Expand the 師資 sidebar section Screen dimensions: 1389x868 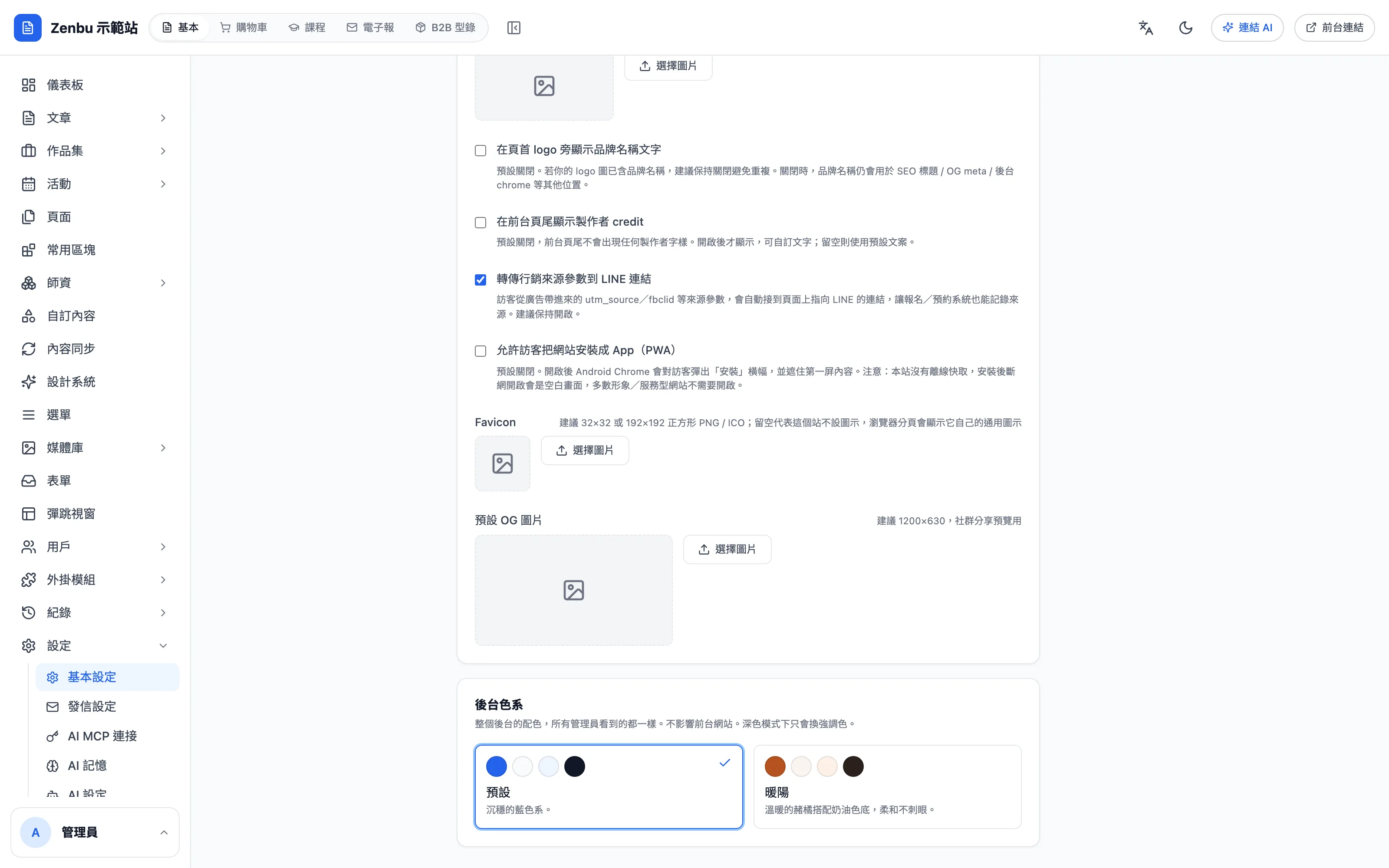point(163,283)
